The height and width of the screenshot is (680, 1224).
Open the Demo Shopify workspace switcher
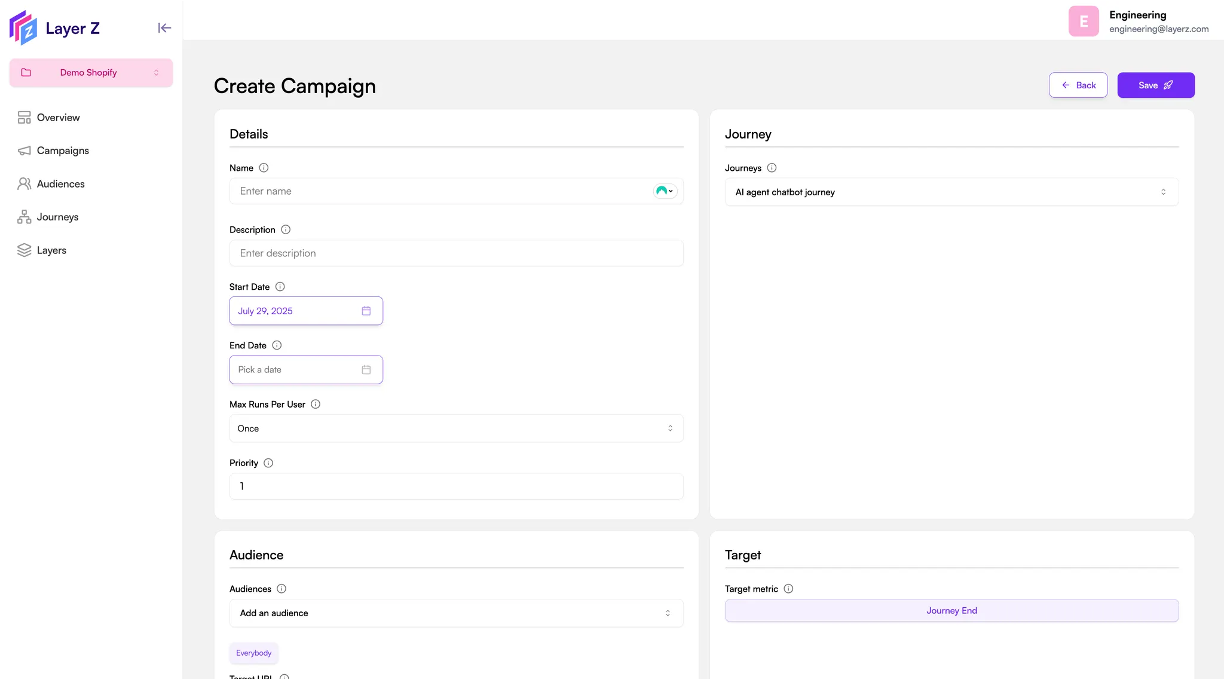[90, 72]
